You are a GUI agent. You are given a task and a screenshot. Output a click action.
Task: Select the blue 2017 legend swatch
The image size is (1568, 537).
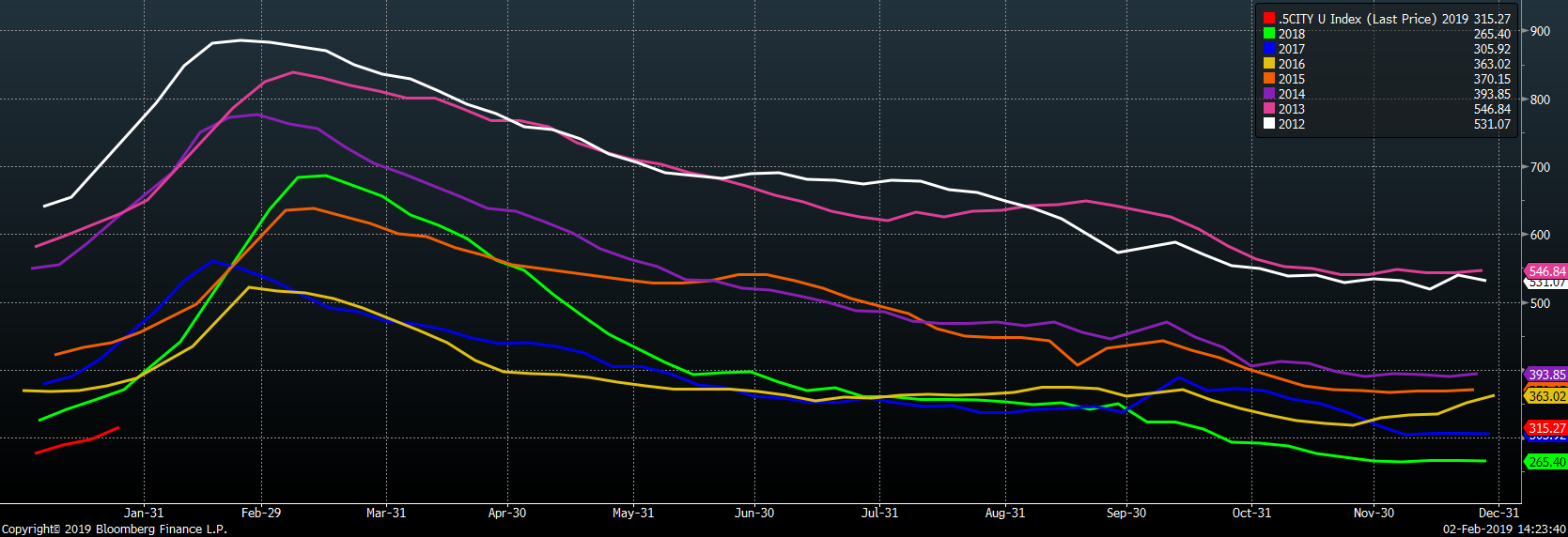click(1269, 49)
